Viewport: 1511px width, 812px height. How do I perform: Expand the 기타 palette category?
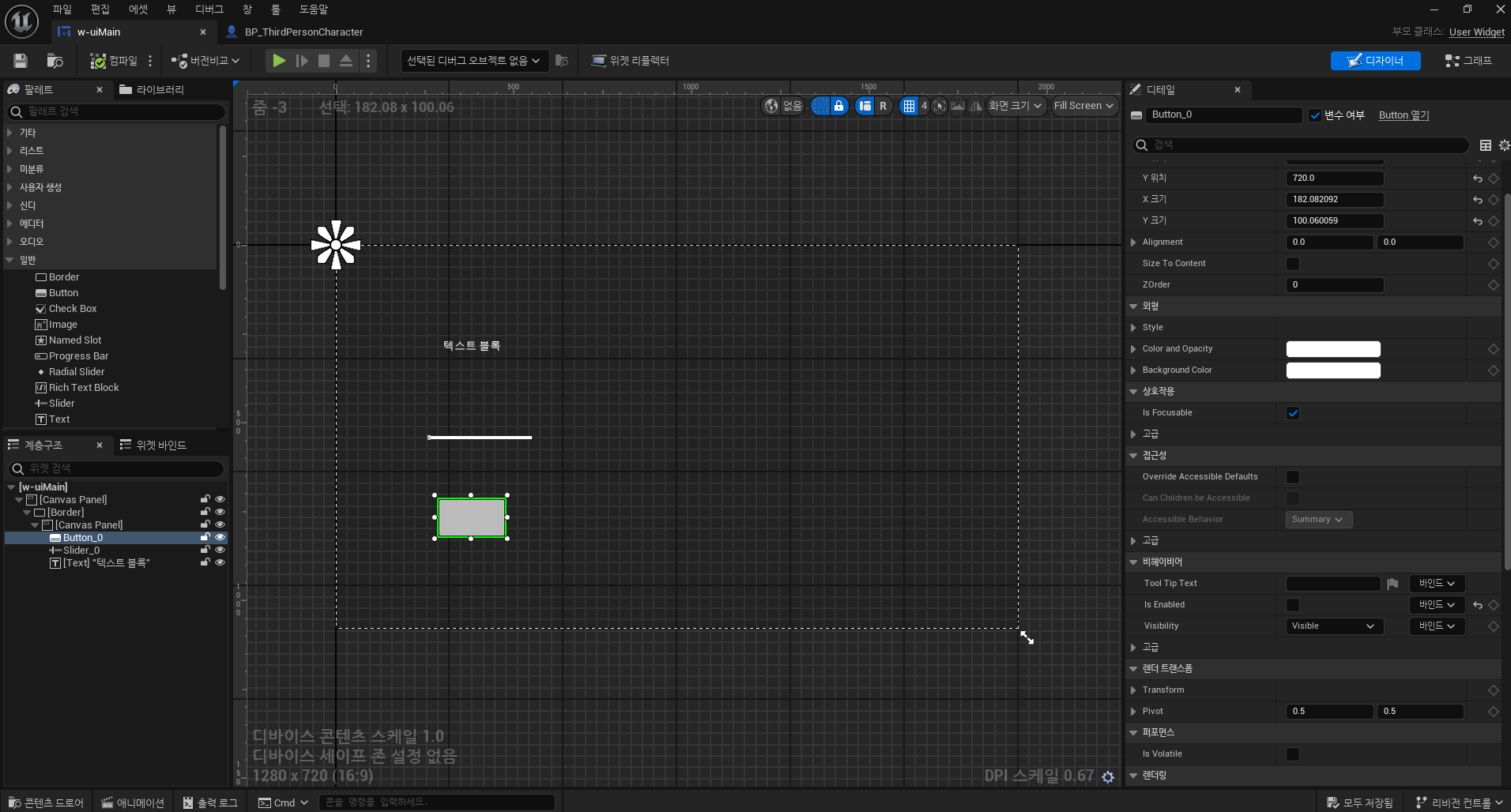[x=9, y=133]
